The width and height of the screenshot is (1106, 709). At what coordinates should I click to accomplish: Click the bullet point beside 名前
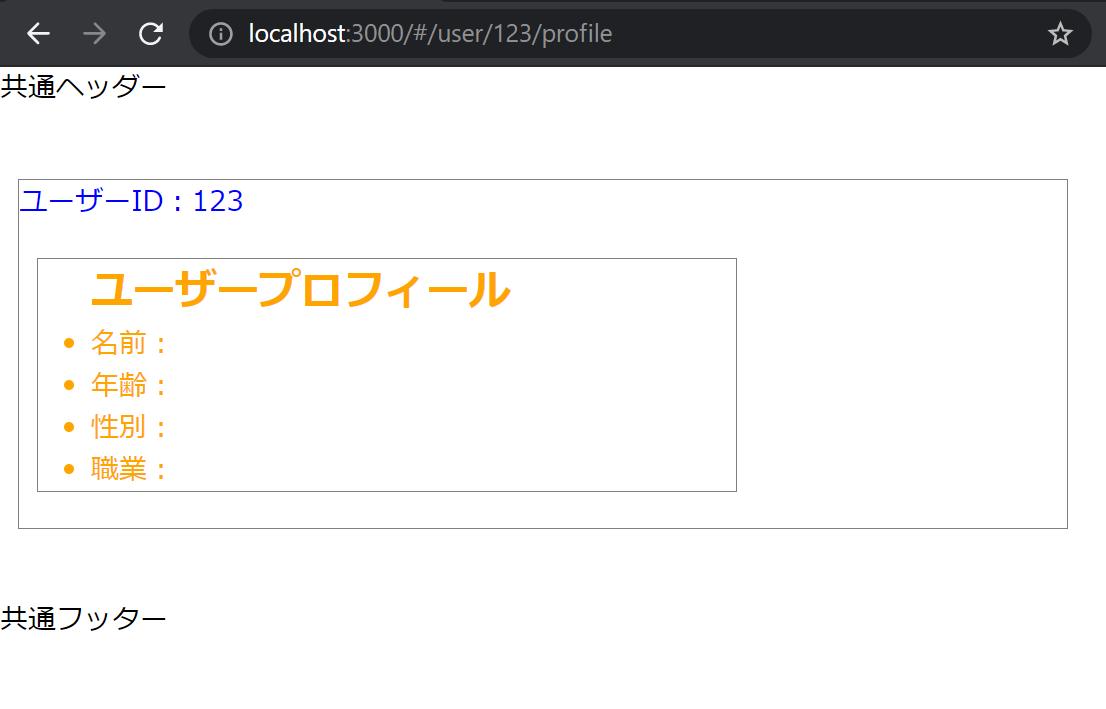(69, 344)
